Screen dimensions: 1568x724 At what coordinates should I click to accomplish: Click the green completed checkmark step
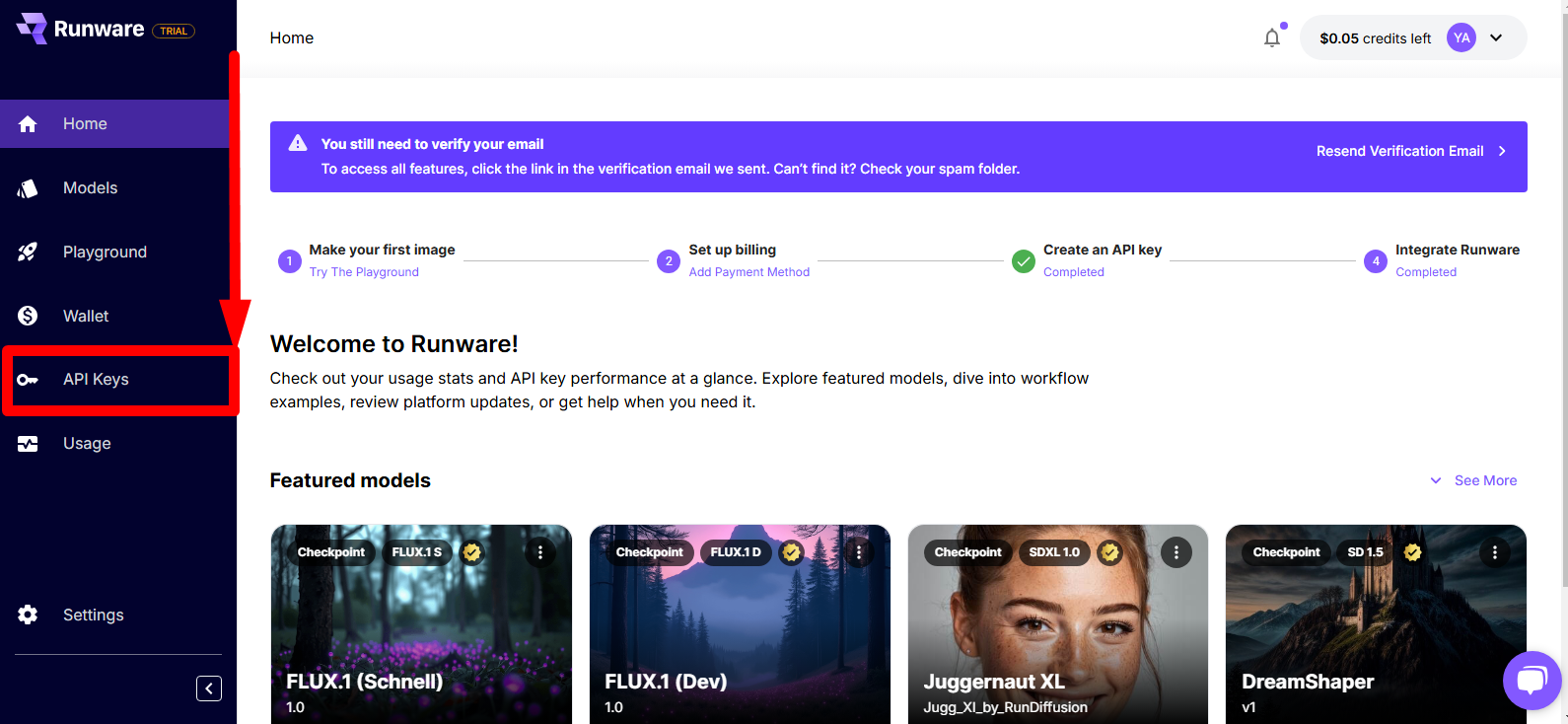point(1024,261)
